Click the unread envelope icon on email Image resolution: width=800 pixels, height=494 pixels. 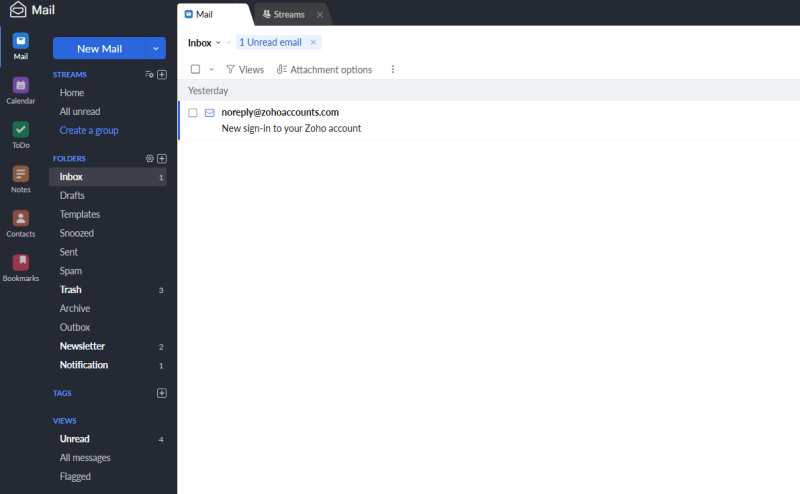pyautogui.click(x=210, y=112)
